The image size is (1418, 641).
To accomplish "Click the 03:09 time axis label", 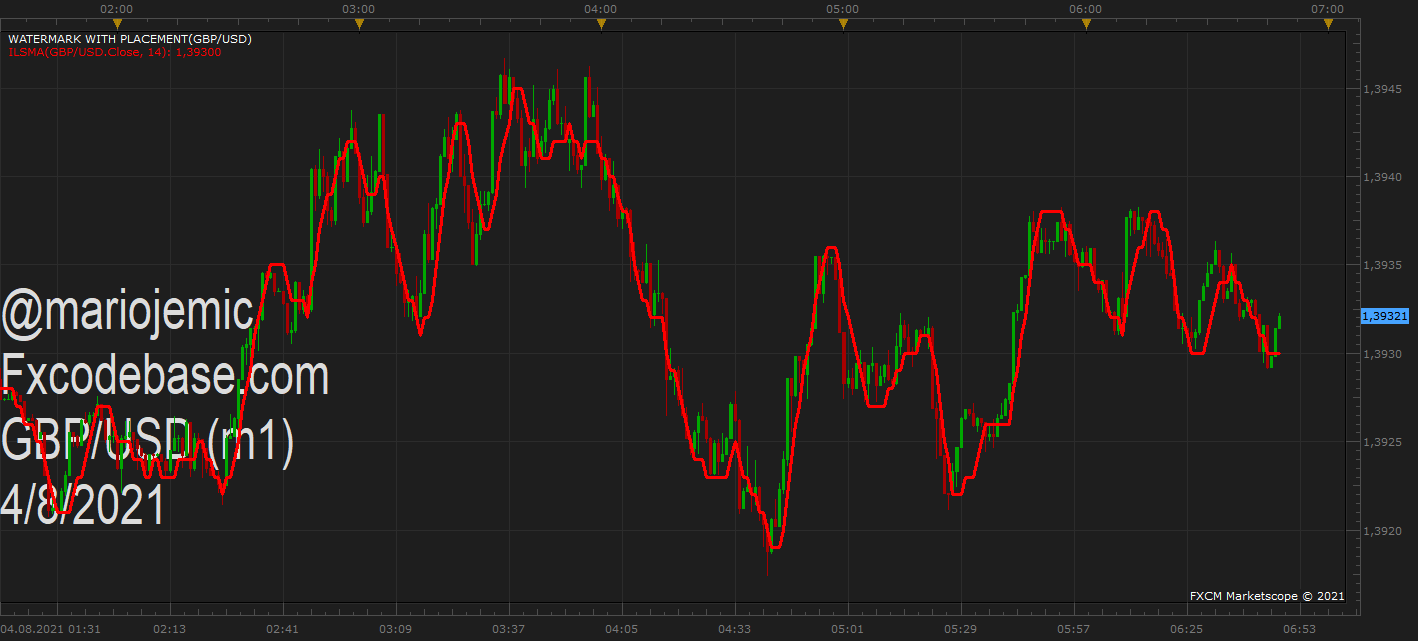I will pyautogui.click(x=396, y=630).
